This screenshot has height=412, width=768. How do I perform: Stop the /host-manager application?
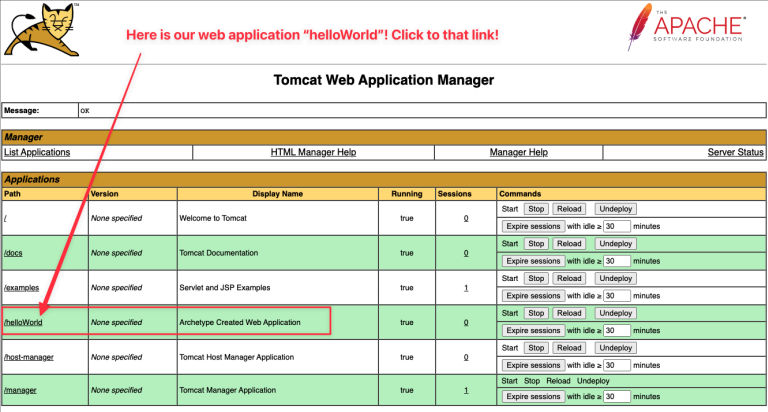point(536,348)
